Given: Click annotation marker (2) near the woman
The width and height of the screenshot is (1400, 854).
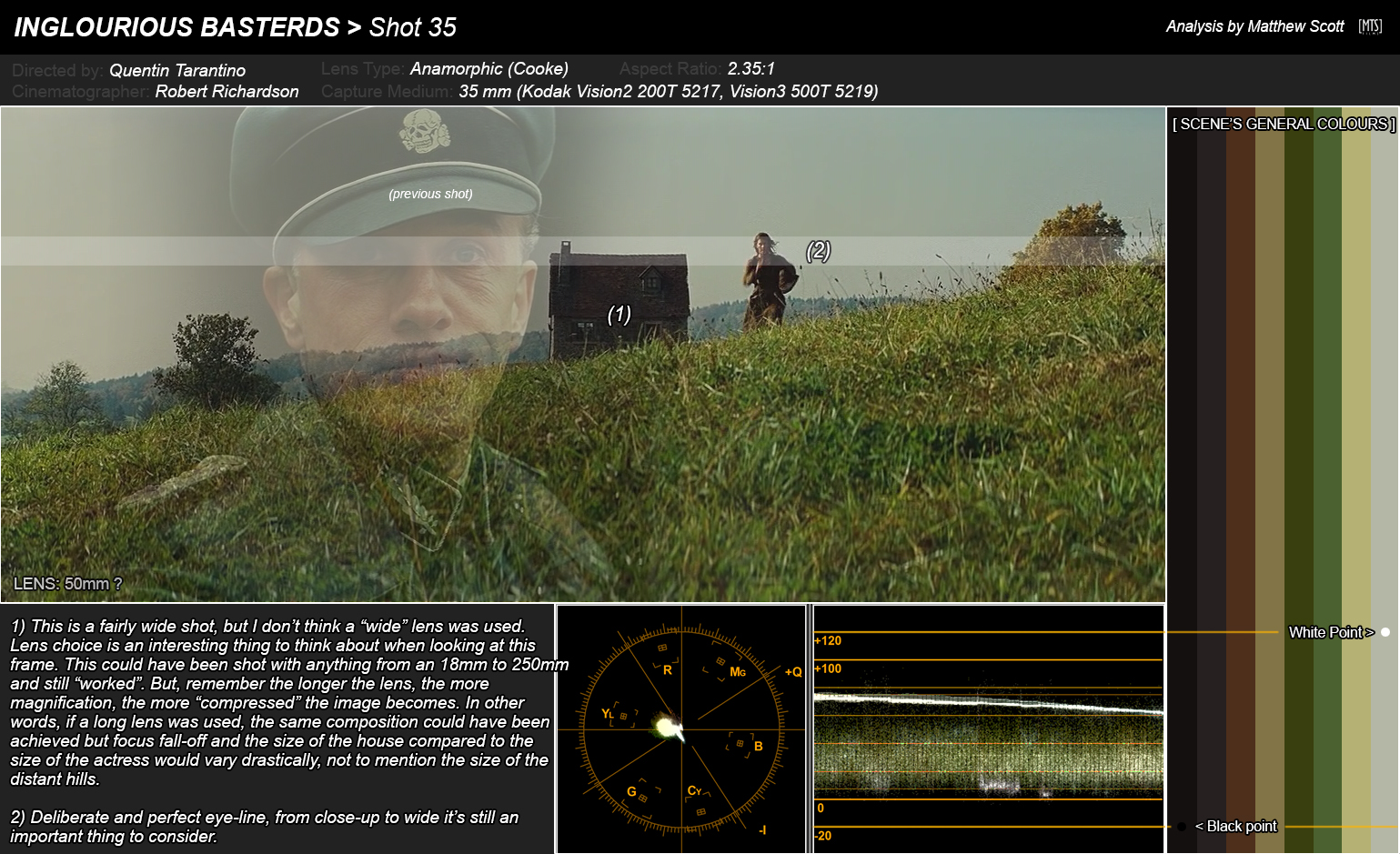Looking at the screenshot, I should click(818, 250).
